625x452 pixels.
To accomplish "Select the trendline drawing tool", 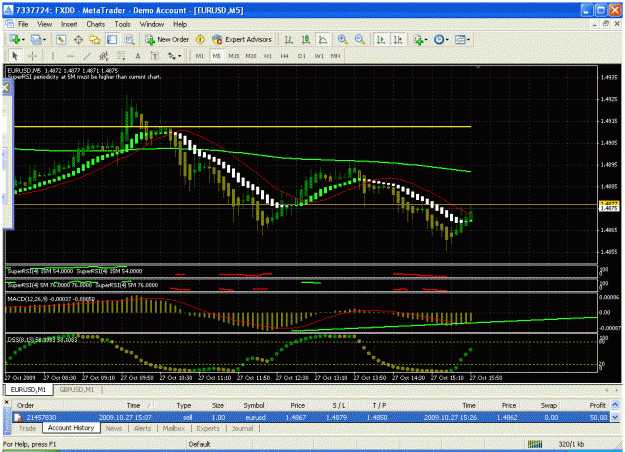I will [x=87, y=56].
